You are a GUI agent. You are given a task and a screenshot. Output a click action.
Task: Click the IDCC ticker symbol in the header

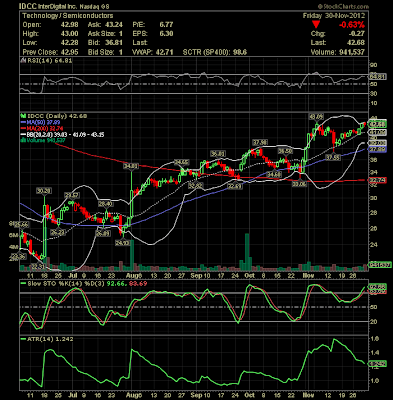28,6
